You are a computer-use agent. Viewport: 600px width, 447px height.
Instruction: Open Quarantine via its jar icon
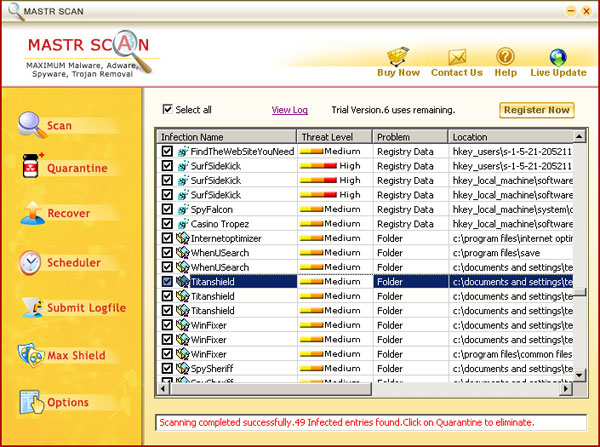pyautogui.click(x=31, y=165)
